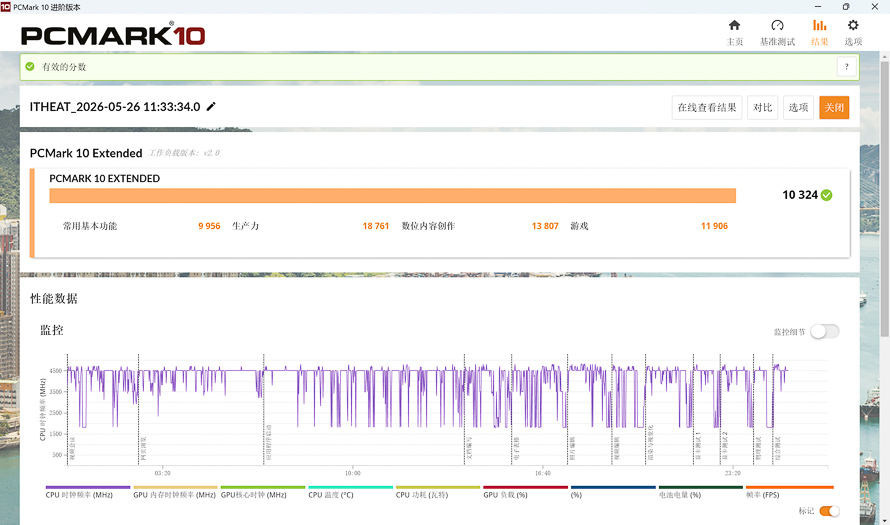The width and height of the screenshot is (890, 525).
Task: Click the orange 关闭 close button
Action: (834, 107)
